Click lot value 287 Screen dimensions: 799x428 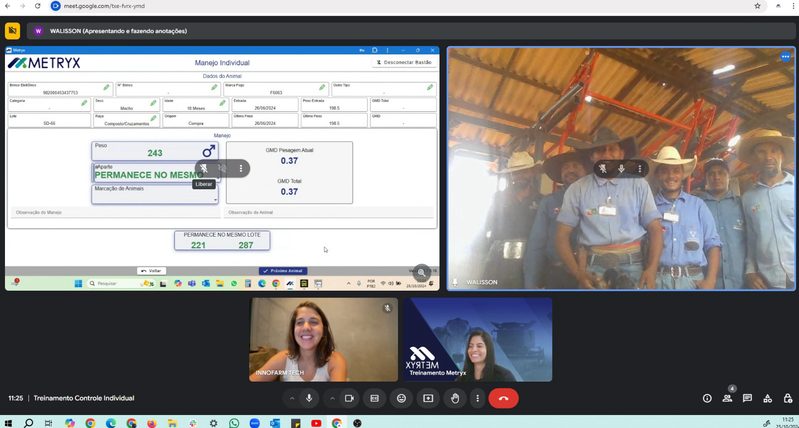(x=246, y=245)
